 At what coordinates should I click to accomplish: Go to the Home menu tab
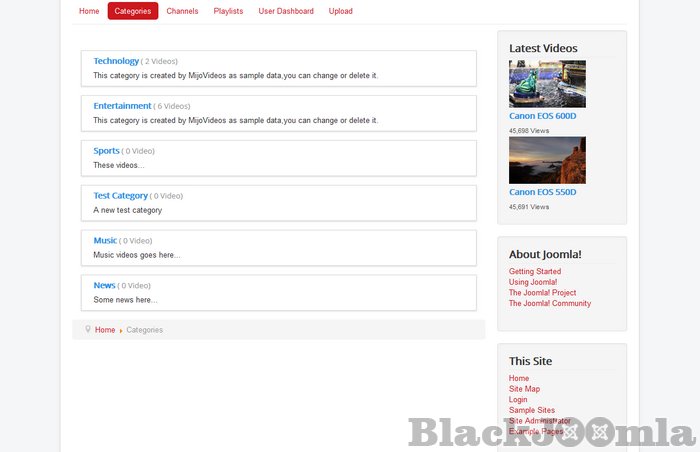coord(89,11)
